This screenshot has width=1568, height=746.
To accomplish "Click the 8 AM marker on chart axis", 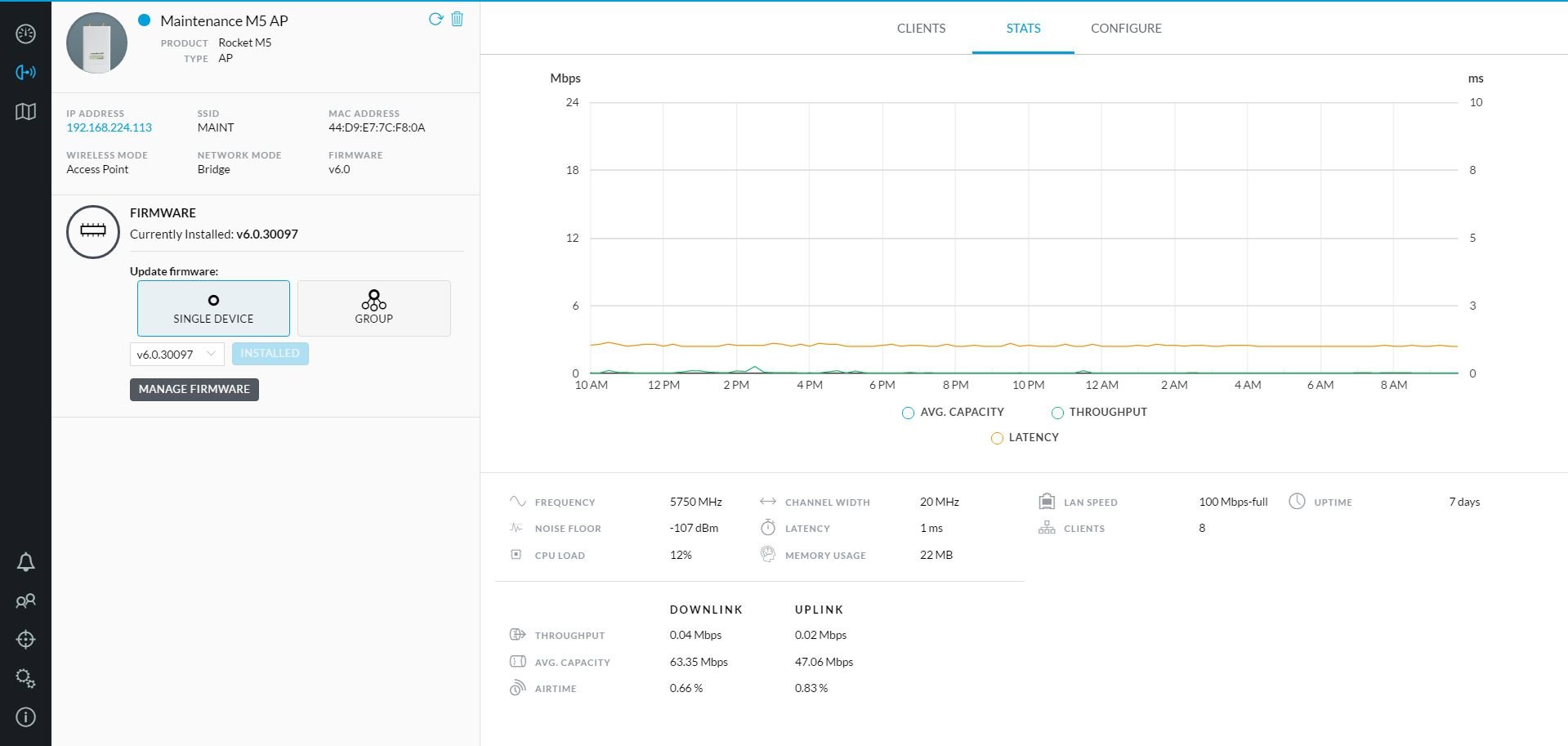I will [1394, 385].
